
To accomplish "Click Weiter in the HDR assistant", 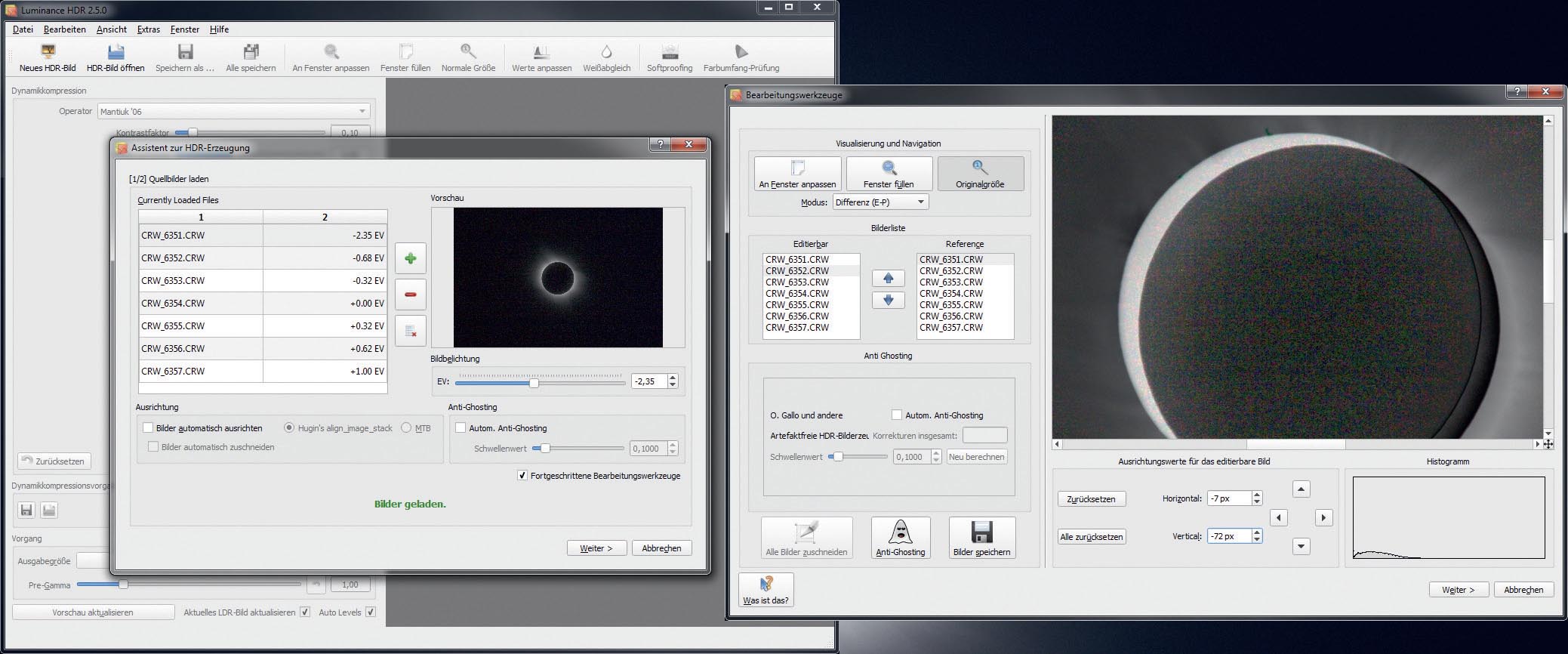I will point(596,548).
